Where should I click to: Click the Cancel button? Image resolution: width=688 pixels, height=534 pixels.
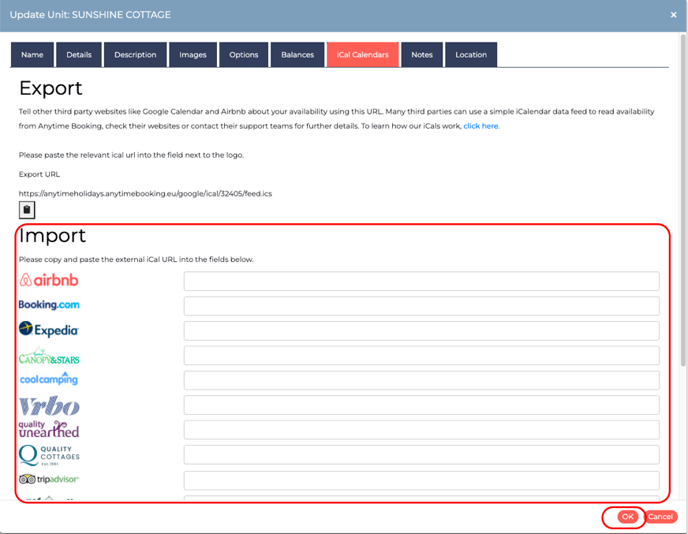[660, 517]
